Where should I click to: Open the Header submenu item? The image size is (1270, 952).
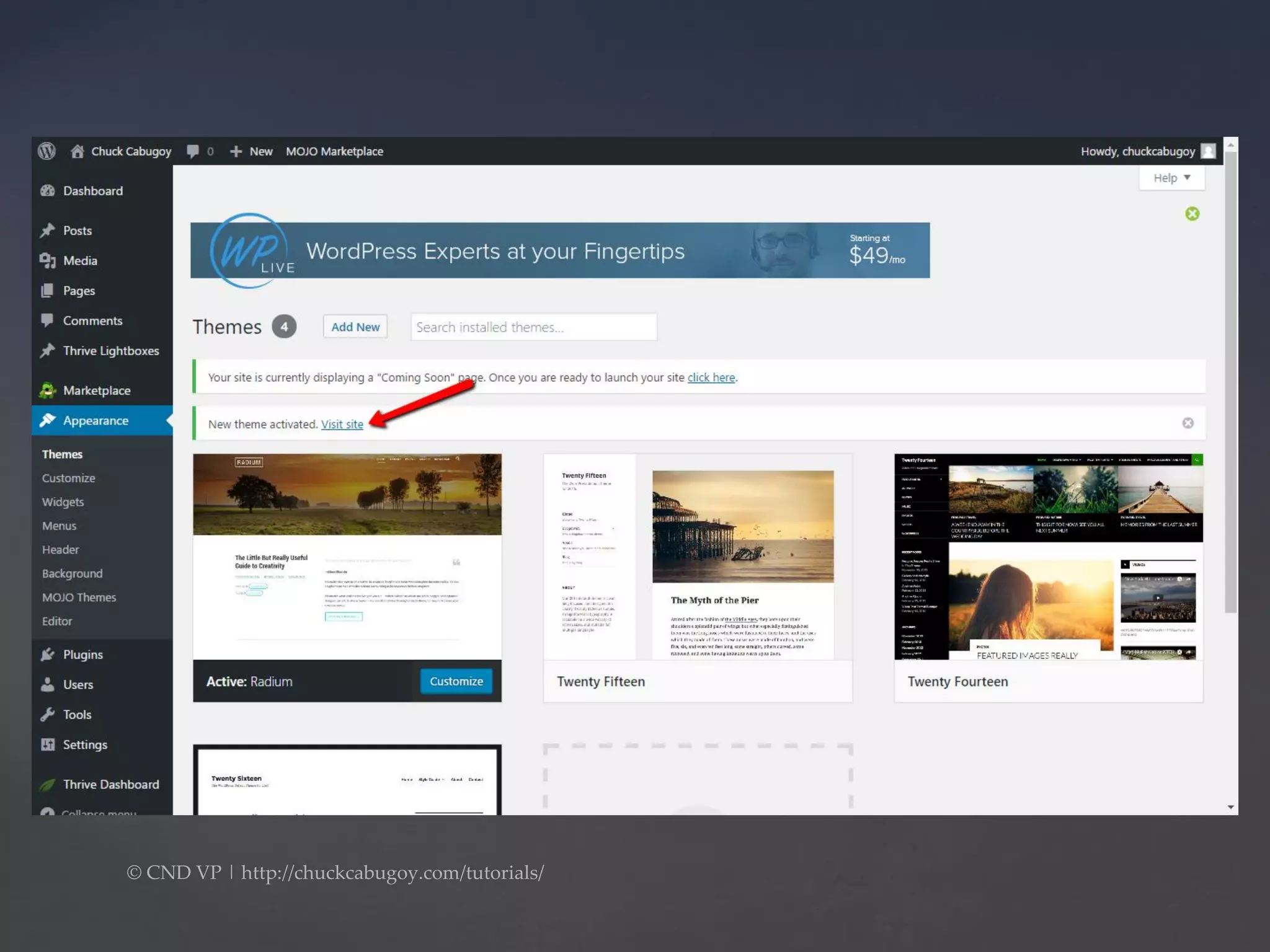pyautogui.click(x=60, y=550)
